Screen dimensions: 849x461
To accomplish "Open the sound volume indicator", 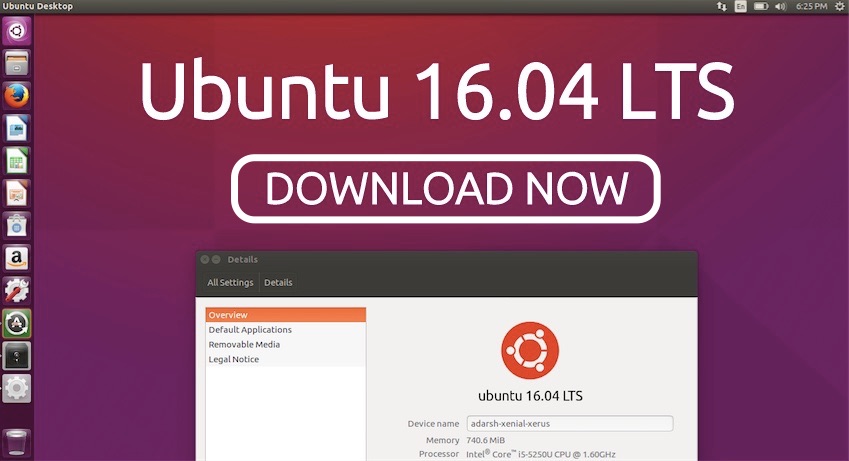I will tap(780, 7).
